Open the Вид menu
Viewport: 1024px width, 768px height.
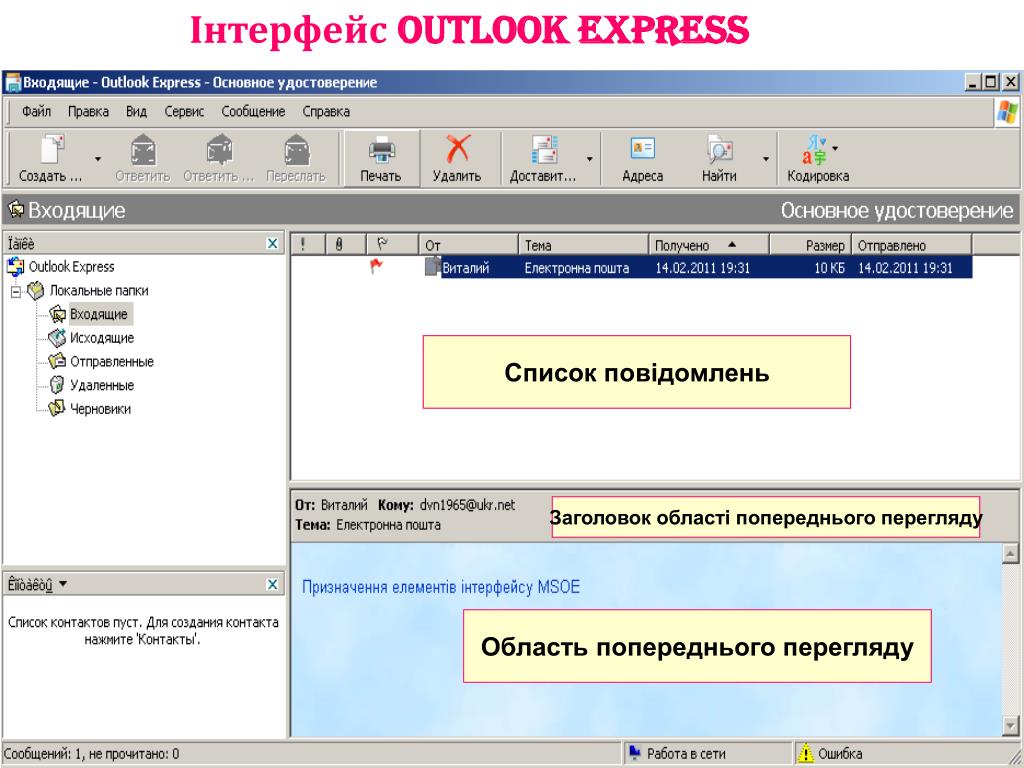click(136, 112)
